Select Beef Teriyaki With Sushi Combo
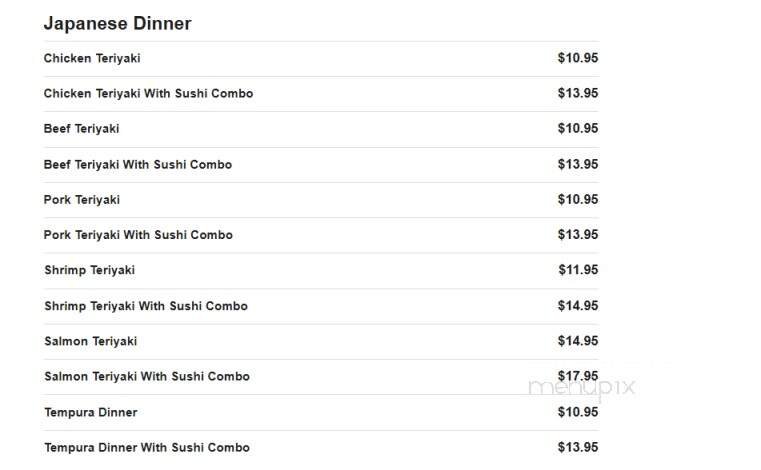Screen dimensions: 761x470 [138, 164]
